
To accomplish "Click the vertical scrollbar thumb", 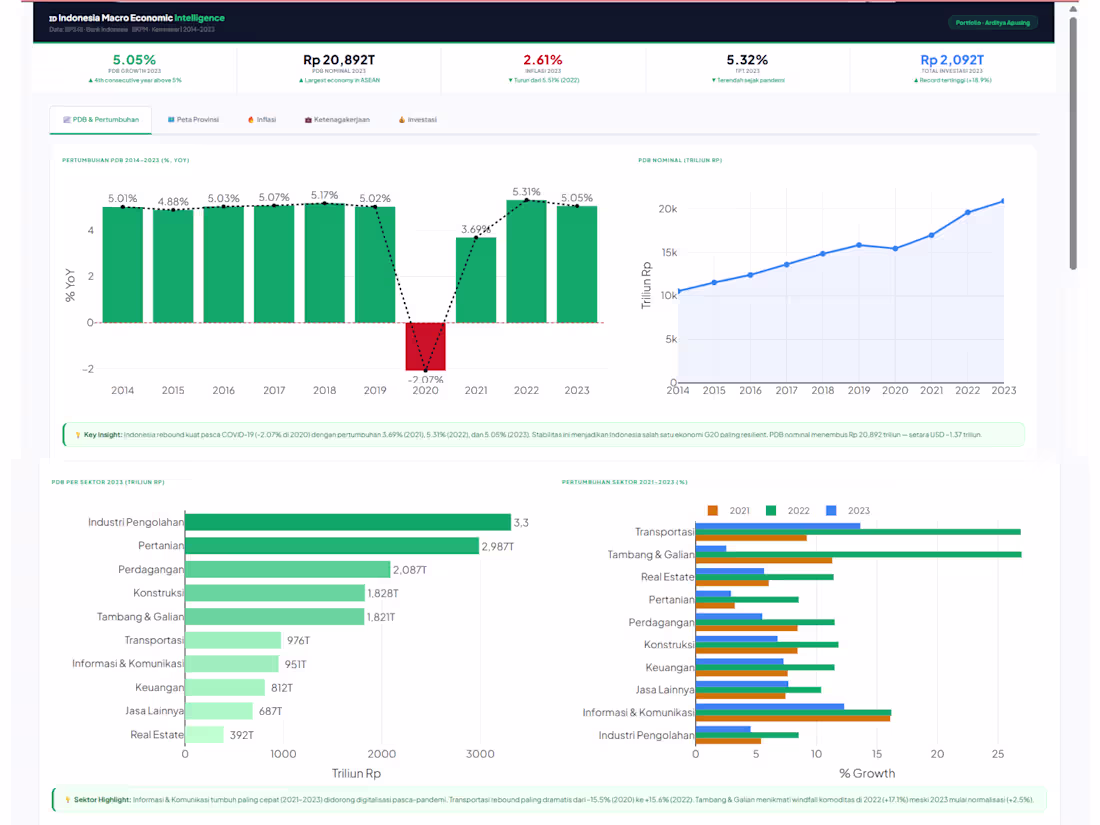I will 1073,143.
